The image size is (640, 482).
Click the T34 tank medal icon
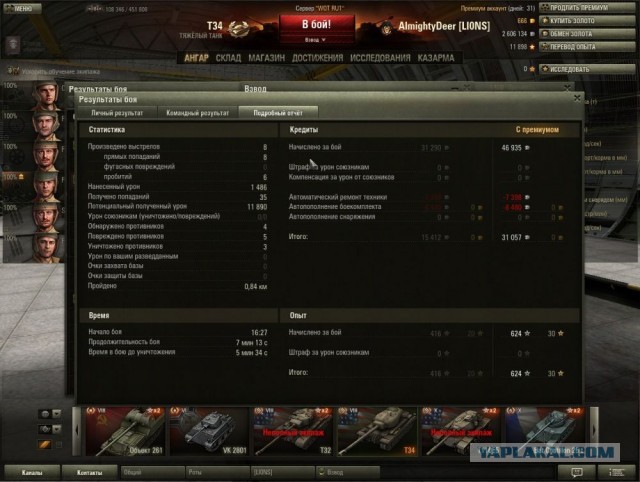tap(238, 29)
